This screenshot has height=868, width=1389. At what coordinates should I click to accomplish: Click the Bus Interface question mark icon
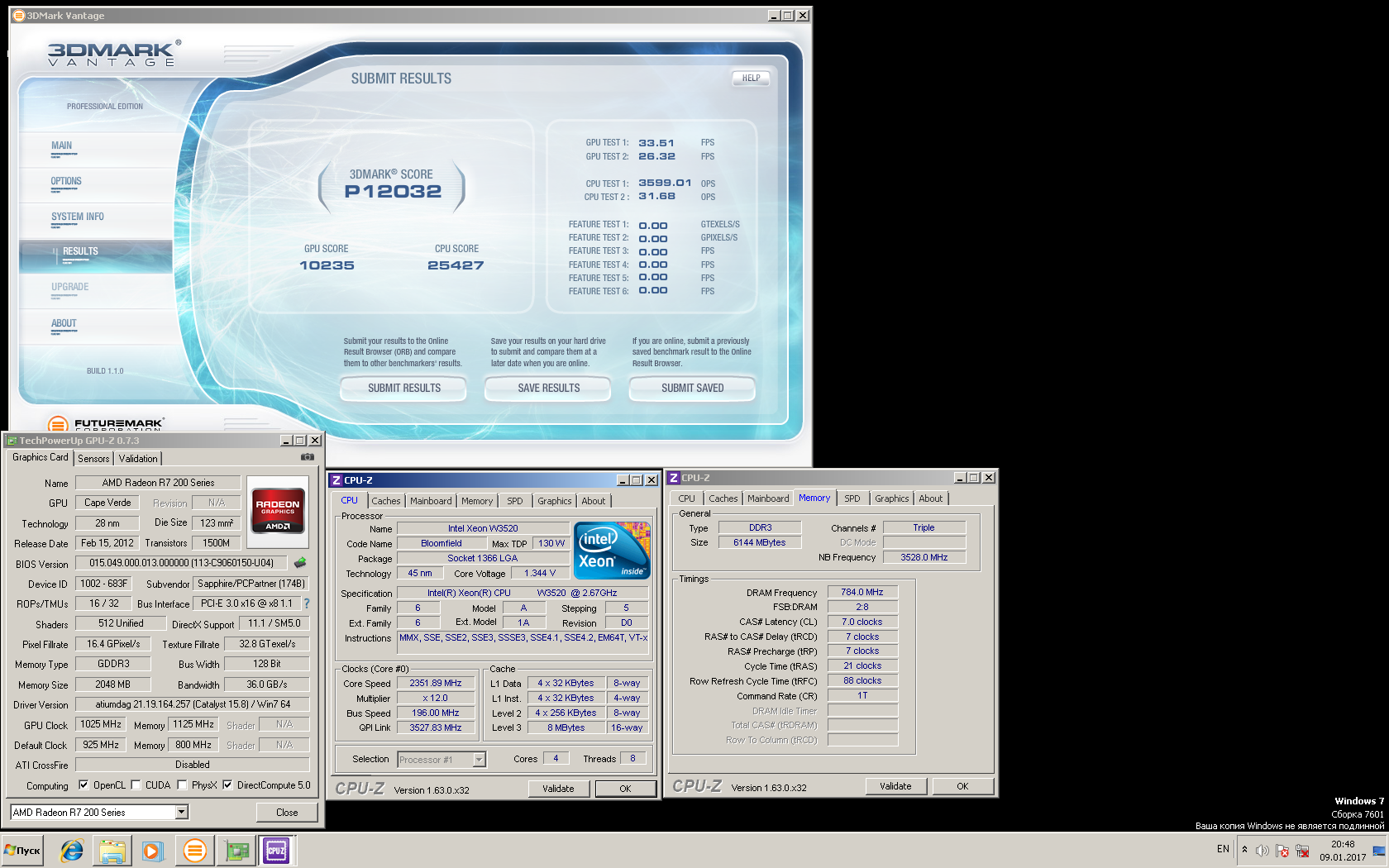coord(307,603)
